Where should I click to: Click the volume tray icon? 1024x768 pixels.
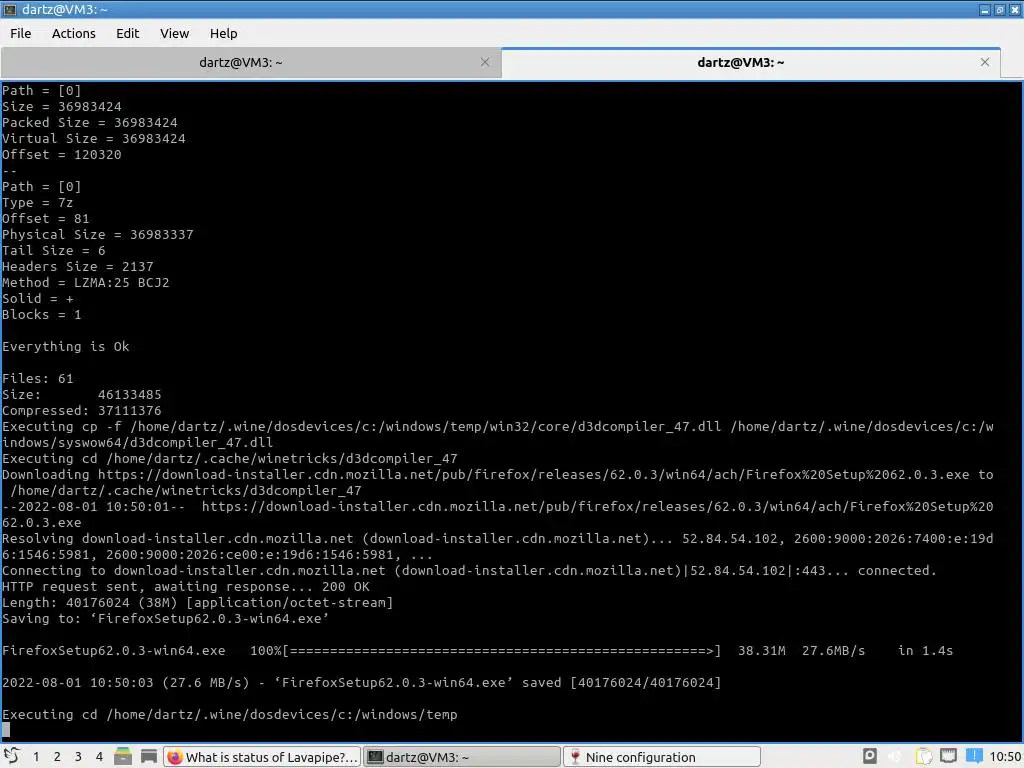coord(895,756)
